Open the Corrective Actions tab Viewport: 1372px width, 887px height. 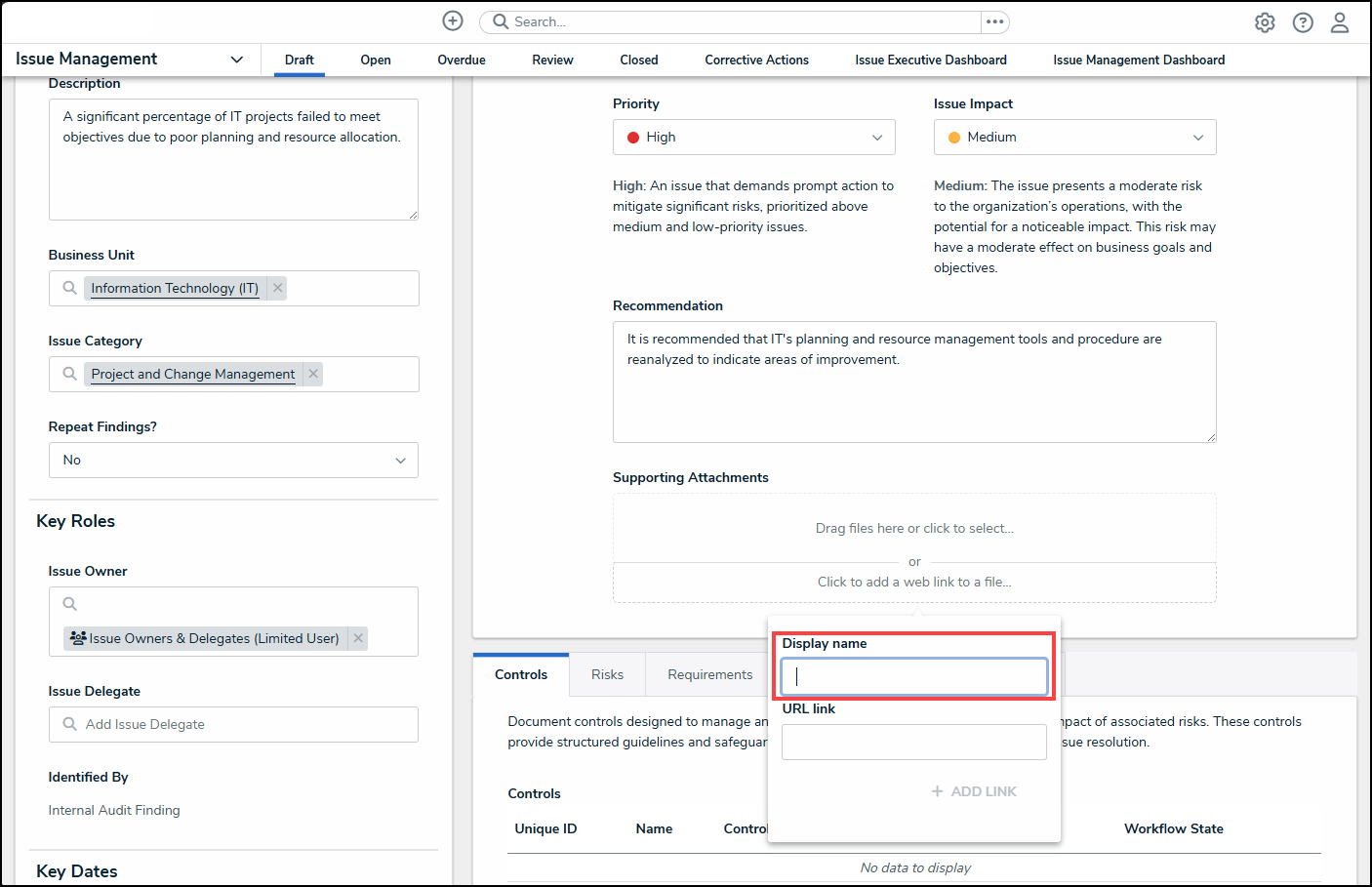click(x=756, y=60)
